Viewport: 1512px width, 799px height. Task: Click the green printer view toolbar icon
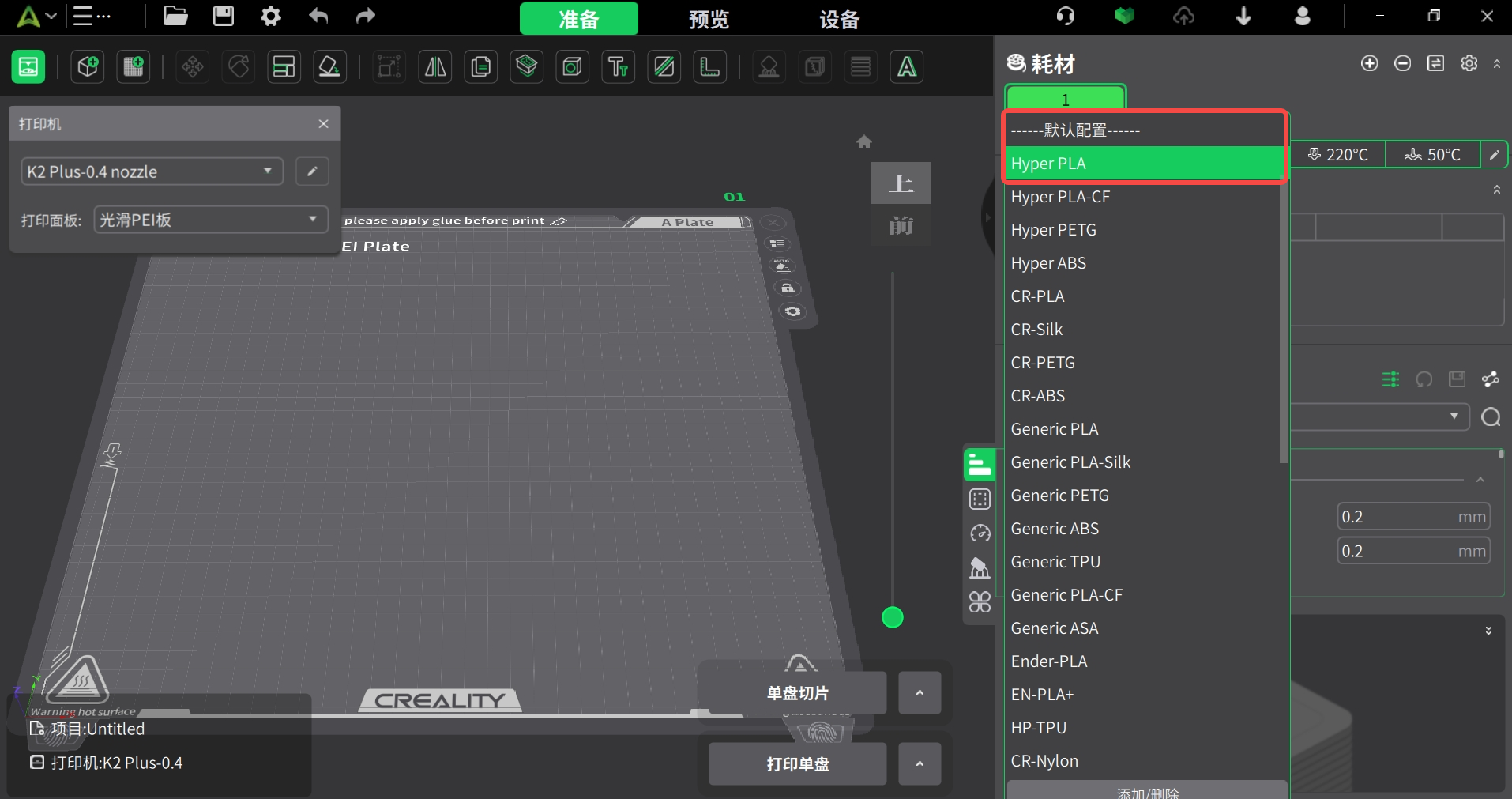click(x=28, y=67)
